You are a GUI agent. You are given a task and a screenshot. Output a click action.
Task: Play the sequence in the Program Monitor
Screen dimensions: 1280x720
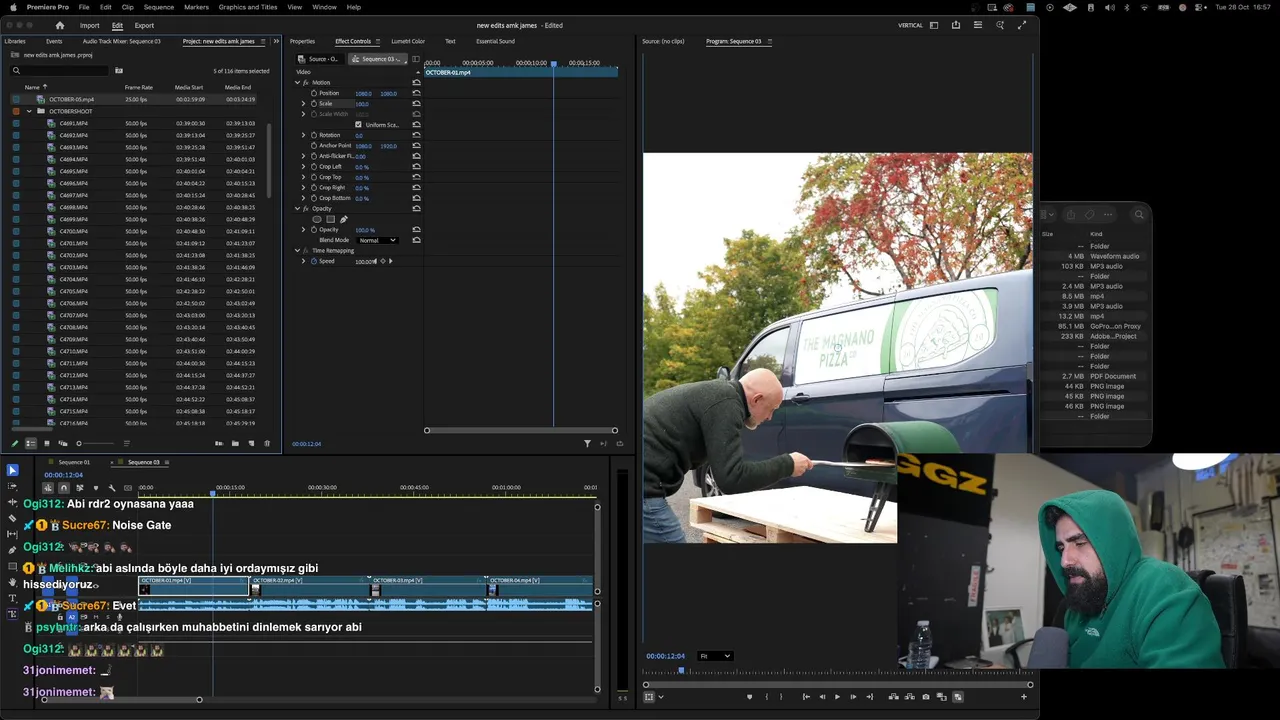(837, 697)
